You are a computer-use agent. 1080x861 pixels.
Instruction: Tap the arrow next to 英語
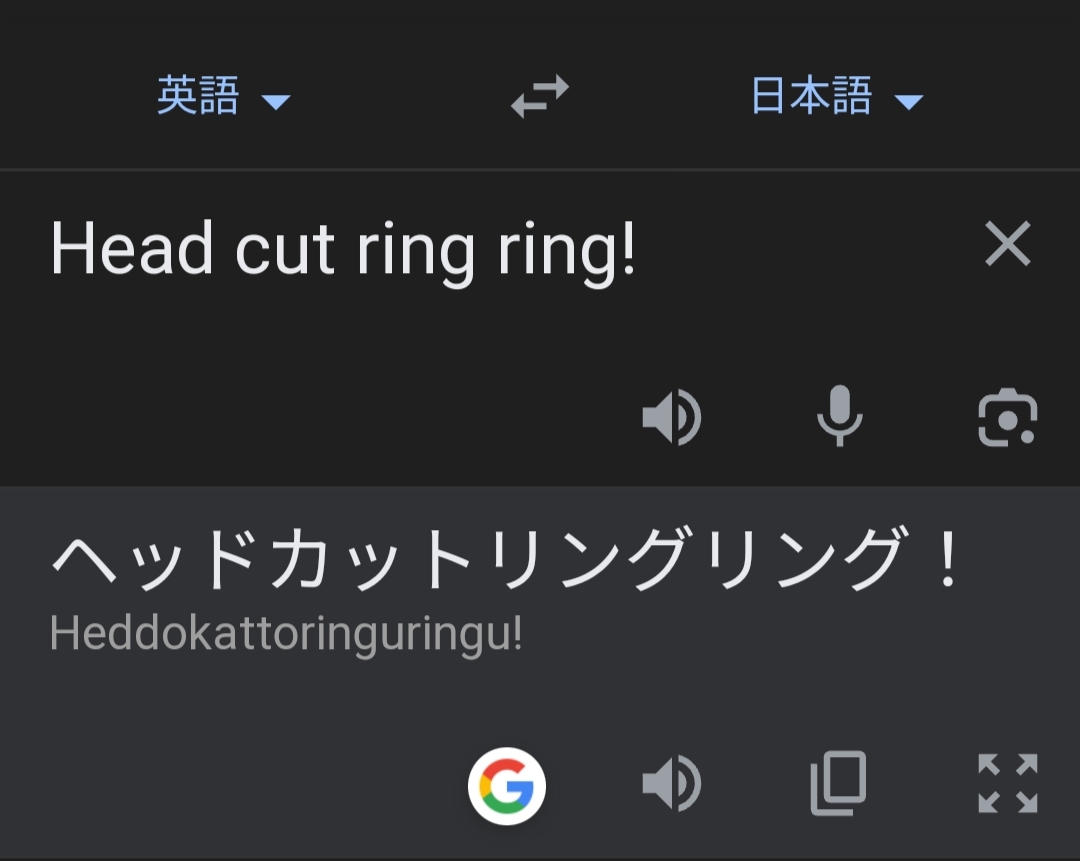point(276,103)
